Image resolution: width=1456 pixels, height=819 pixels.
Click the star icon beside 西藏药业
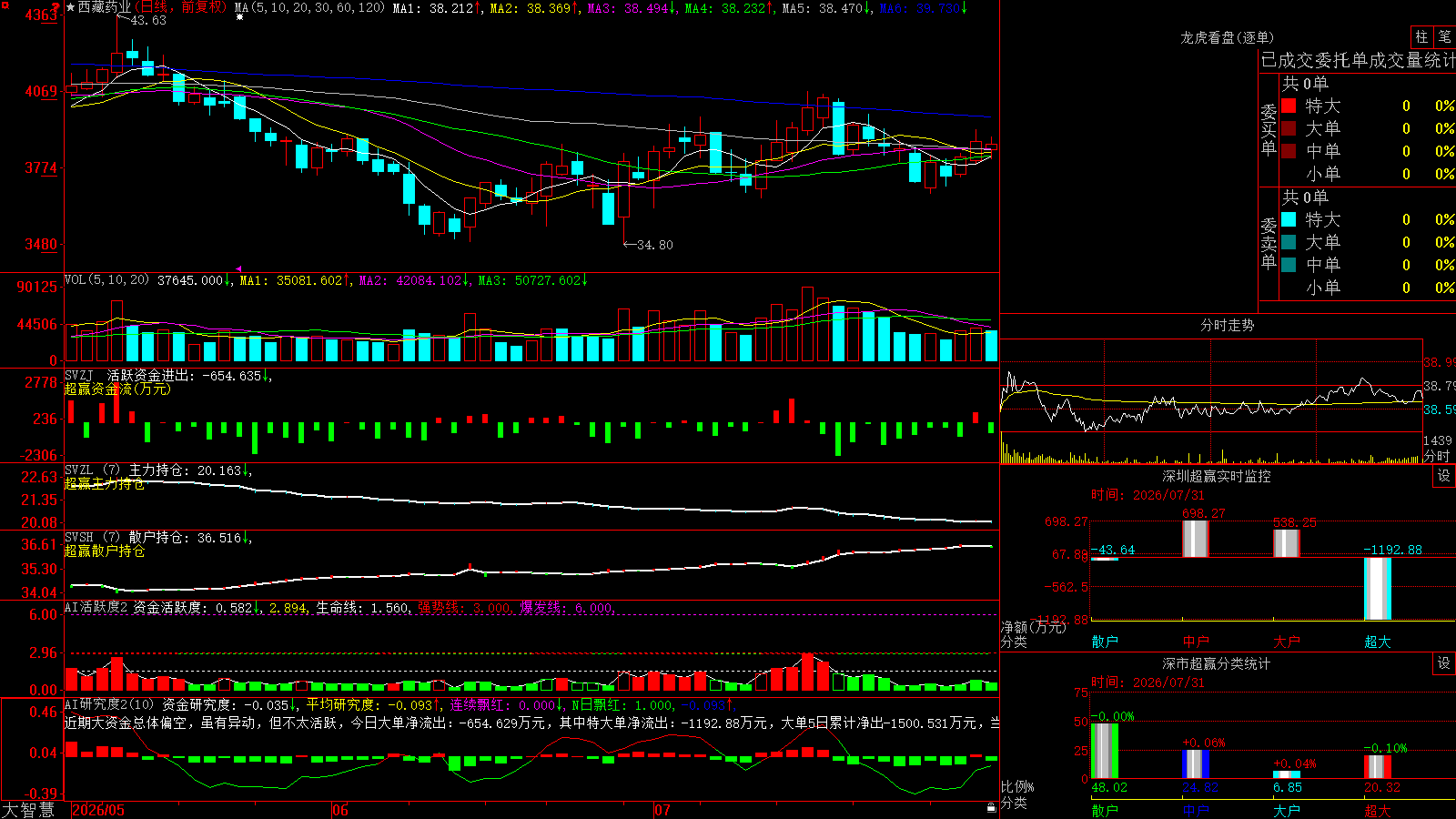click(x=71, y=7)
